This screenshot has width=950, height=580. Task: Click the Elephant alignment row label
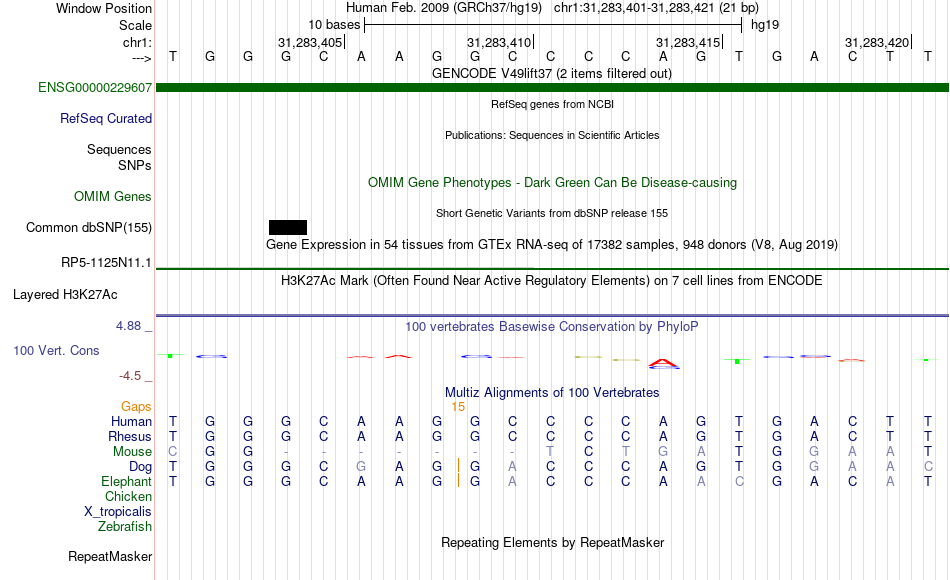point(126,482)
